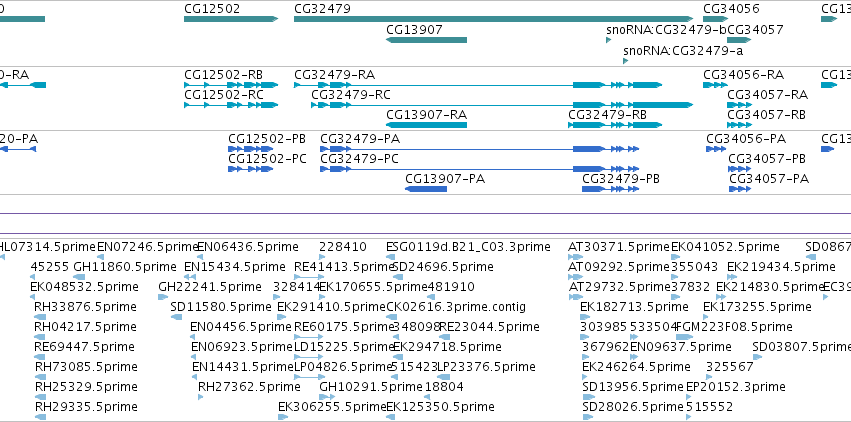Click EST RH04217.5prime label
The width and height of the screenshot is (851, 422).
coord(85,327)
